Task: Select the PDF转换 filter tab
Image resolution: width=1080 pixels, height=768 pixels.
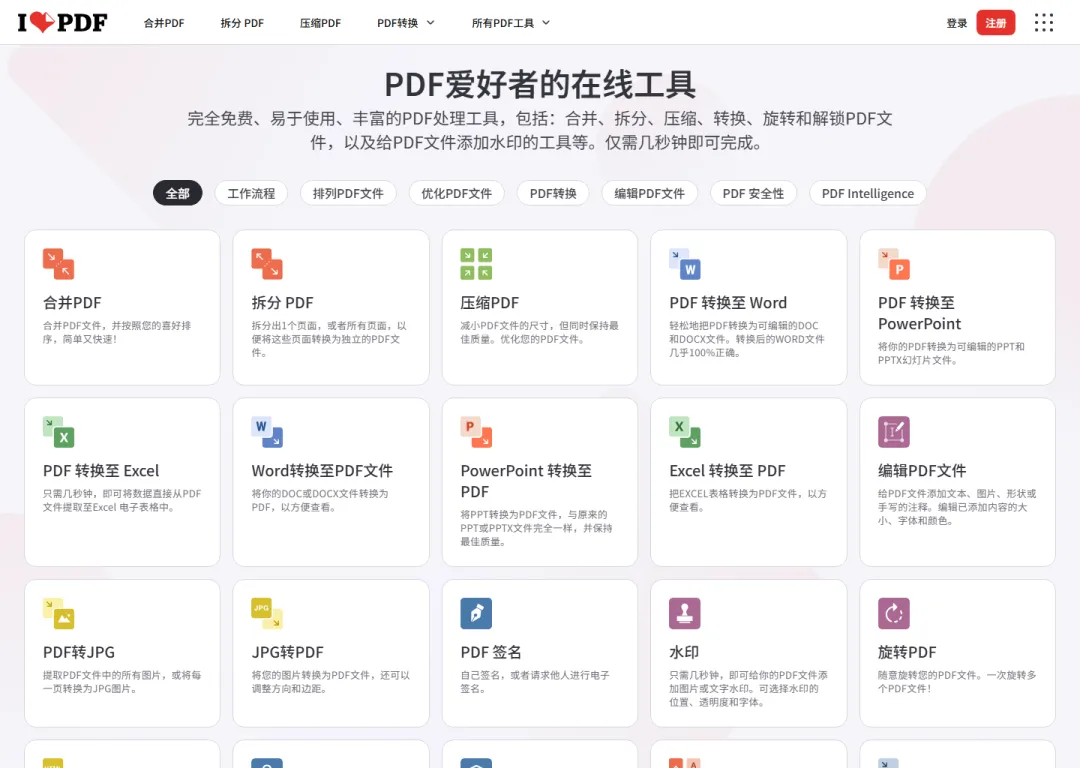Action: tap(553, 194)
